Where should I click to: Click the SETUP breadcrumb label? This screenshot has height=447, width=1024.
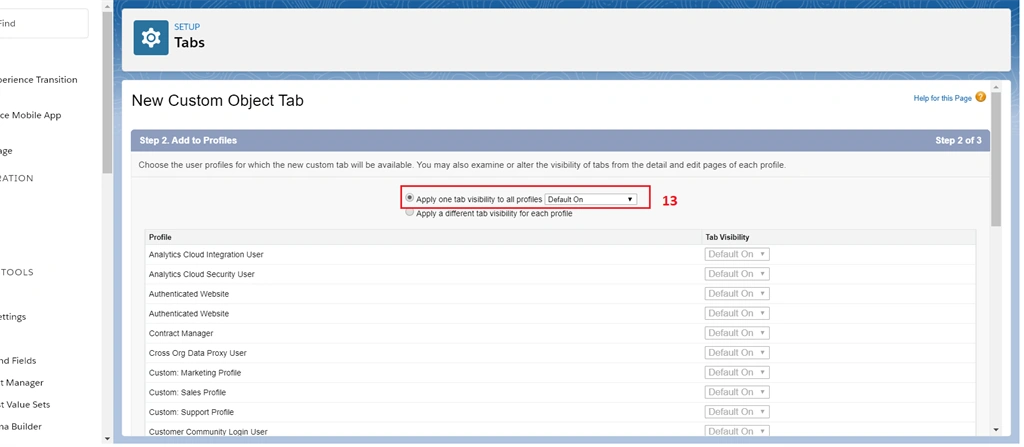pos(187,27)
